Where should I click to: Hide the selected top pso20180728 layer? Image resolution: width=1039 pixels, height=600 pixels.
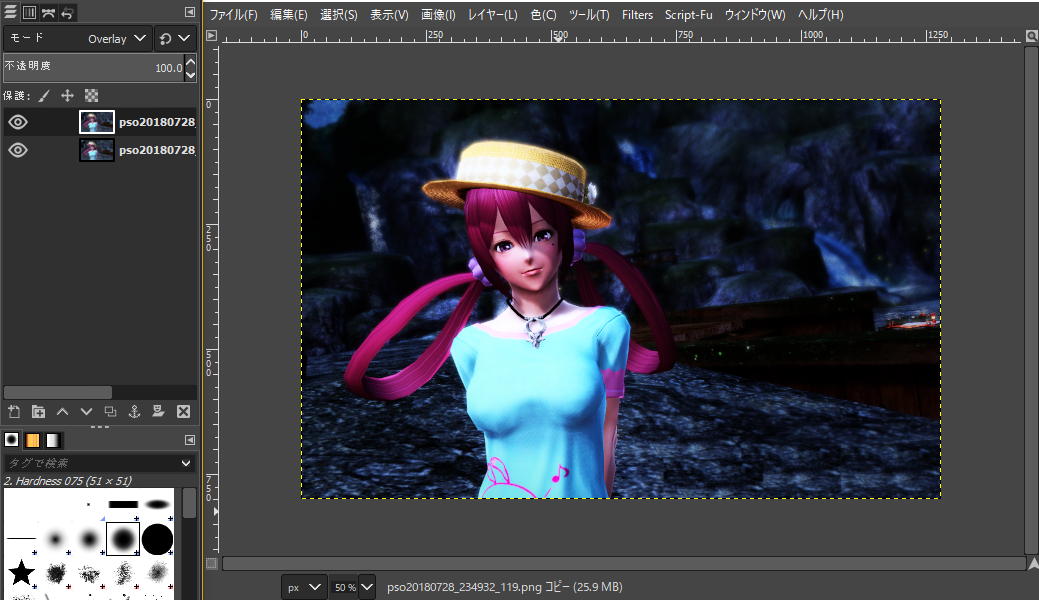point(18,122)
